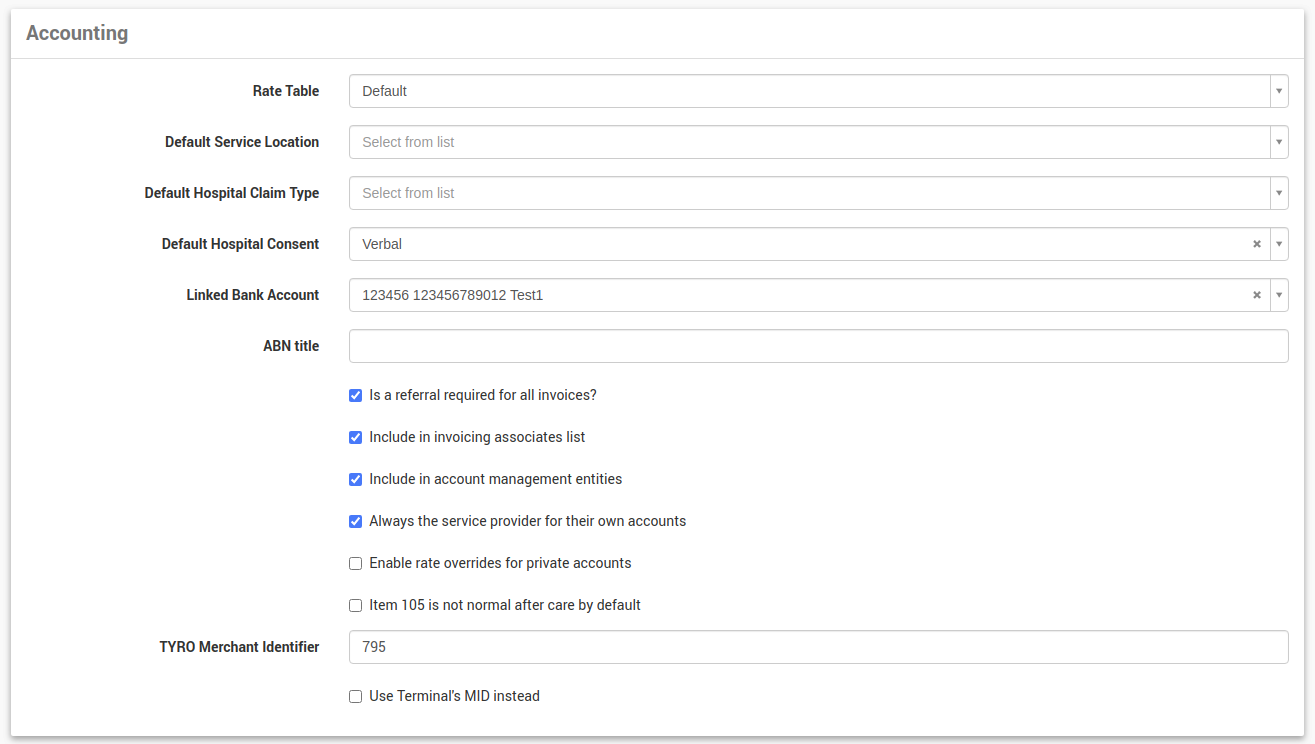
Task: Disable Always the service provider checkbox
Action: coord(355,521)
